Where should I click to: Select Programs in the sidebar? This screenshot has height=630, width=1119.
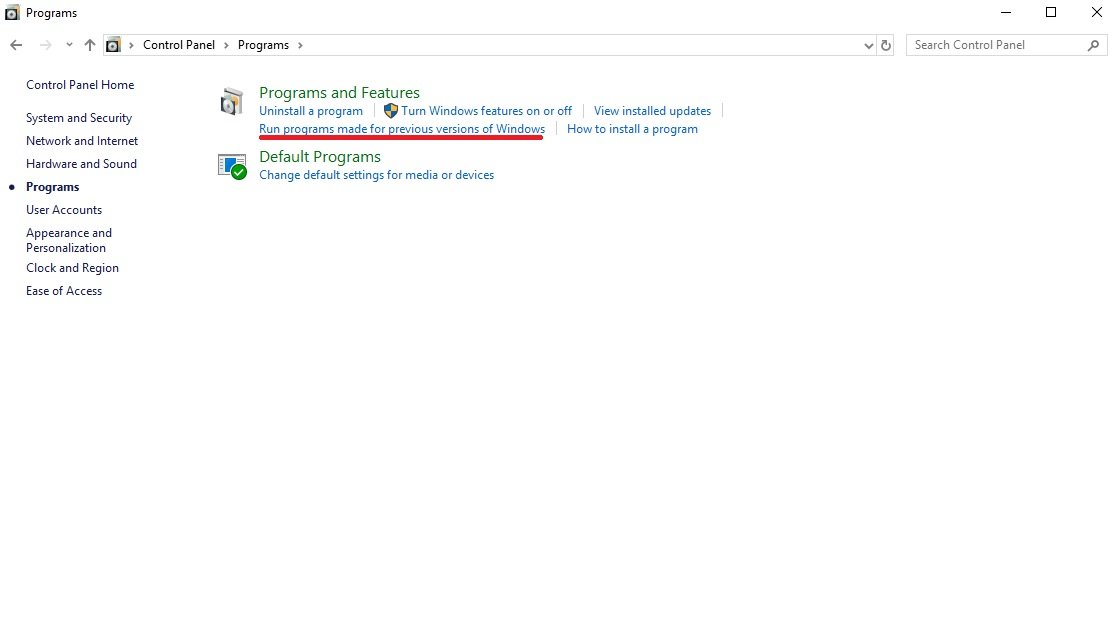point(53,187)
